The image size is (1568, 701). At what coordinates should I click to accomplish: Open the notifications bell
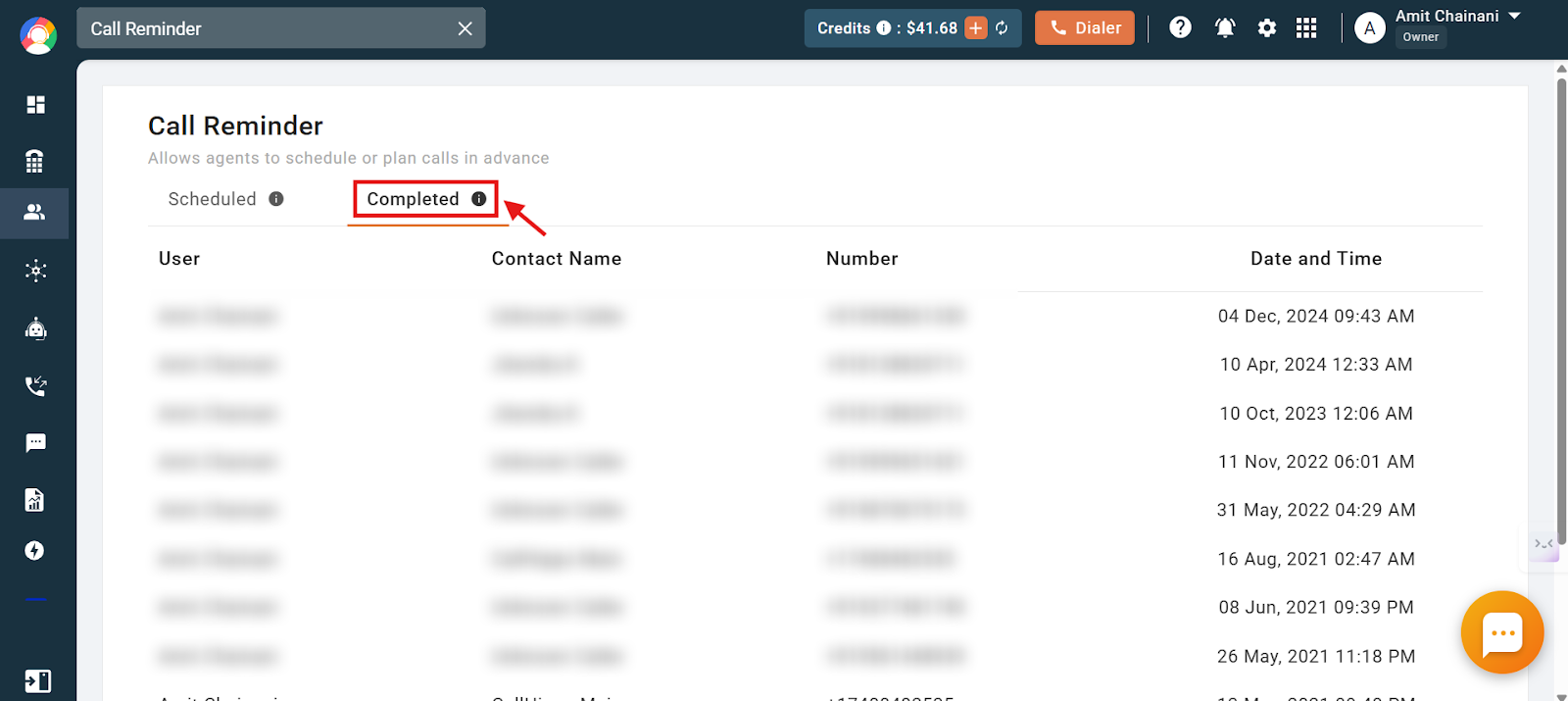(x=1225, y=27)
